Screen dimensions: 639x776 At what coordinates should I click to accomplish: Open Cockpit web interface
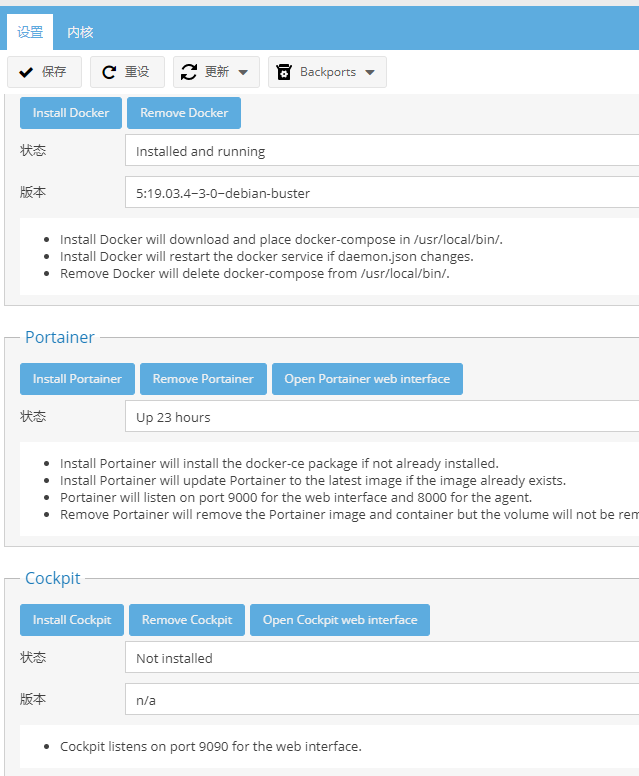[340, 620]
